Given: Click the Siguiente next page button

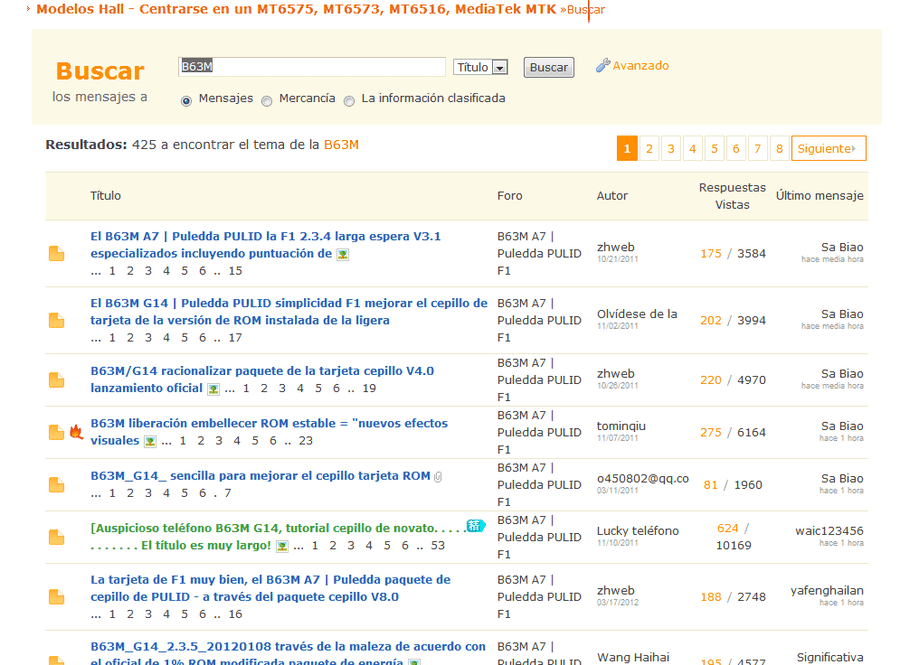Looking at the screenshot, I should point(828,149).
